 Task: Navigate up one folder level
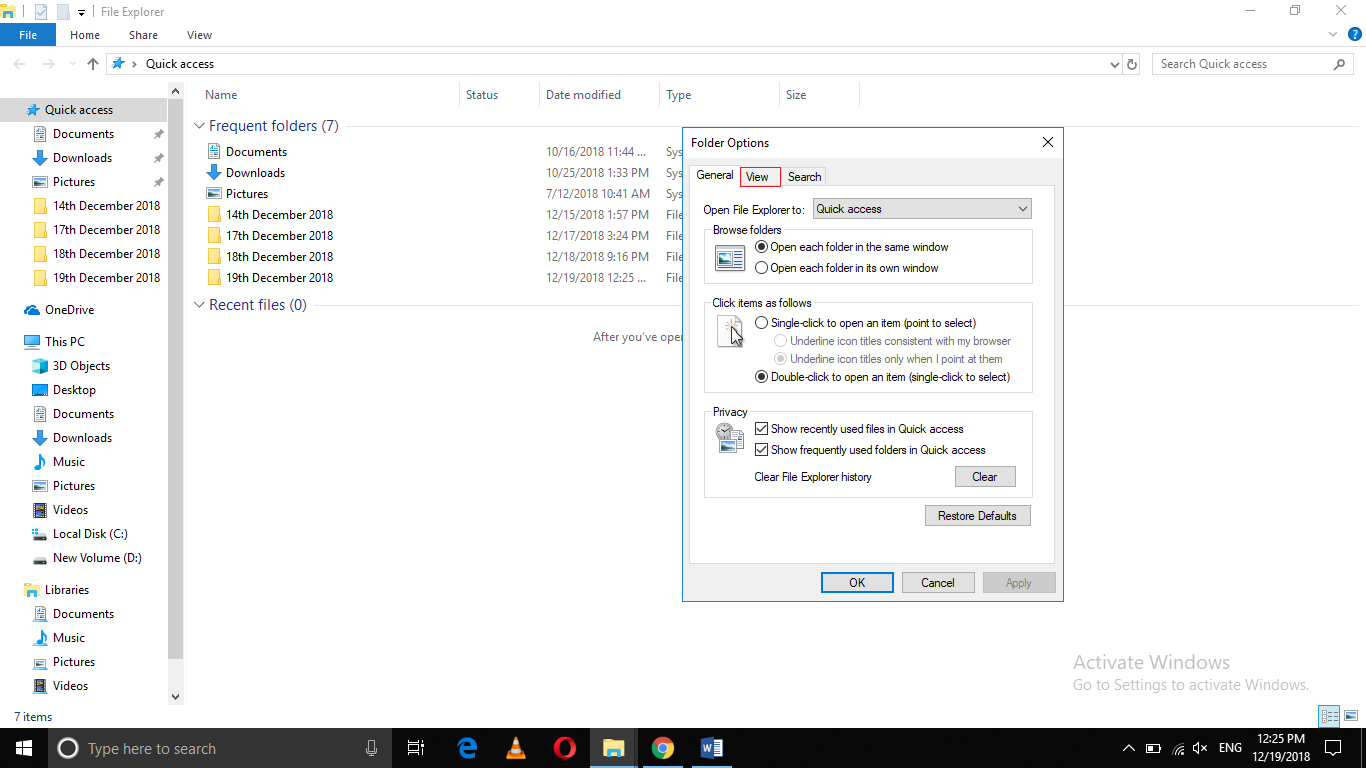[x=92, y=63]
